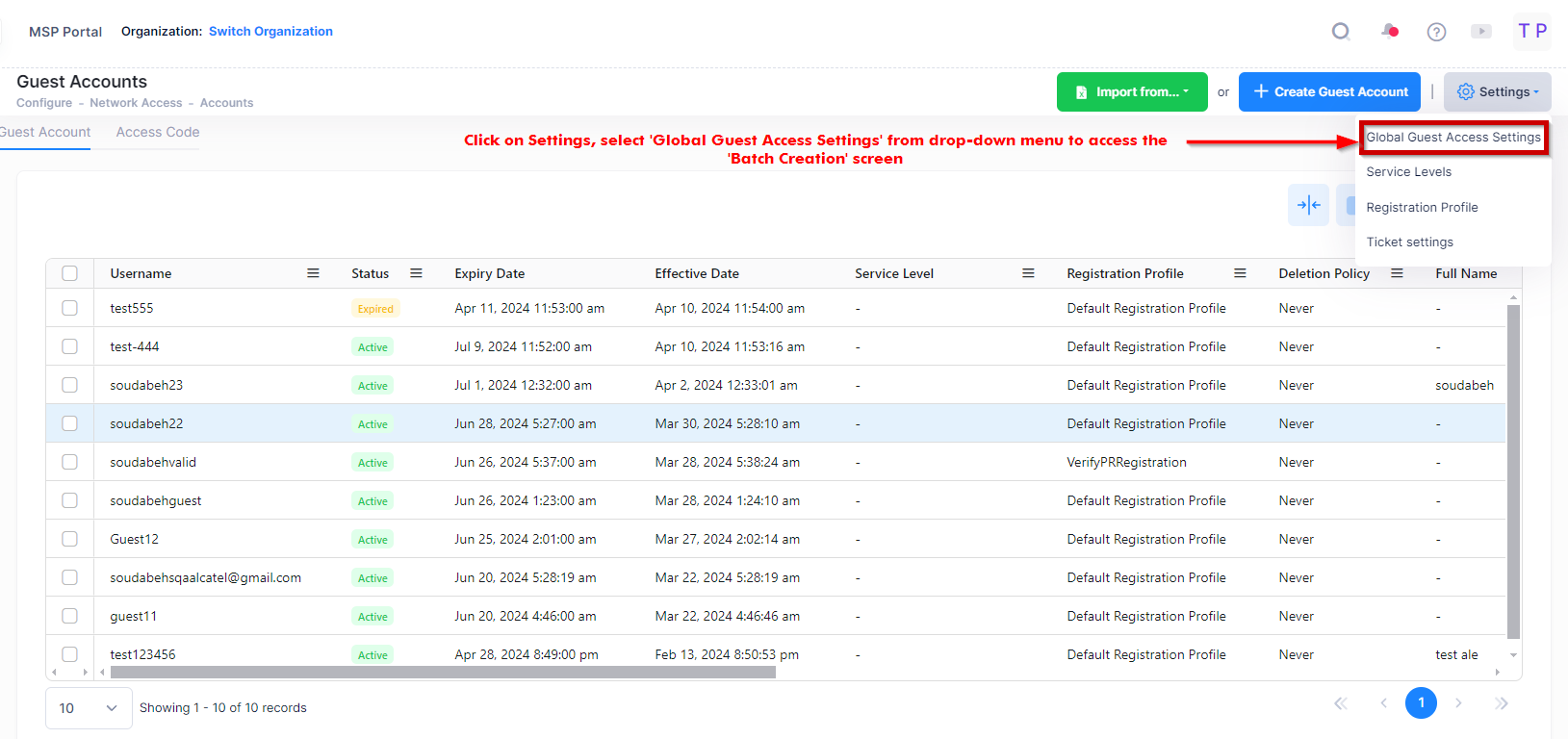The image size is (1568, 739).
Task: Click the Switch Organization link
Action: 270,32
